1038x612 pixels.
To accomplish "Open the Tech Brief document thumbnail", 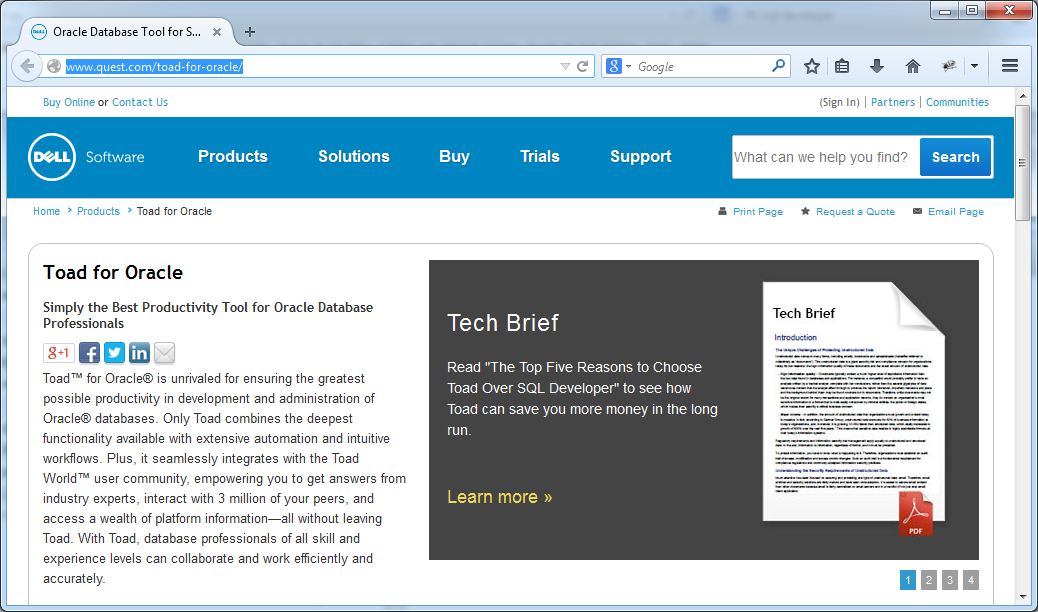I will (854, 401).
